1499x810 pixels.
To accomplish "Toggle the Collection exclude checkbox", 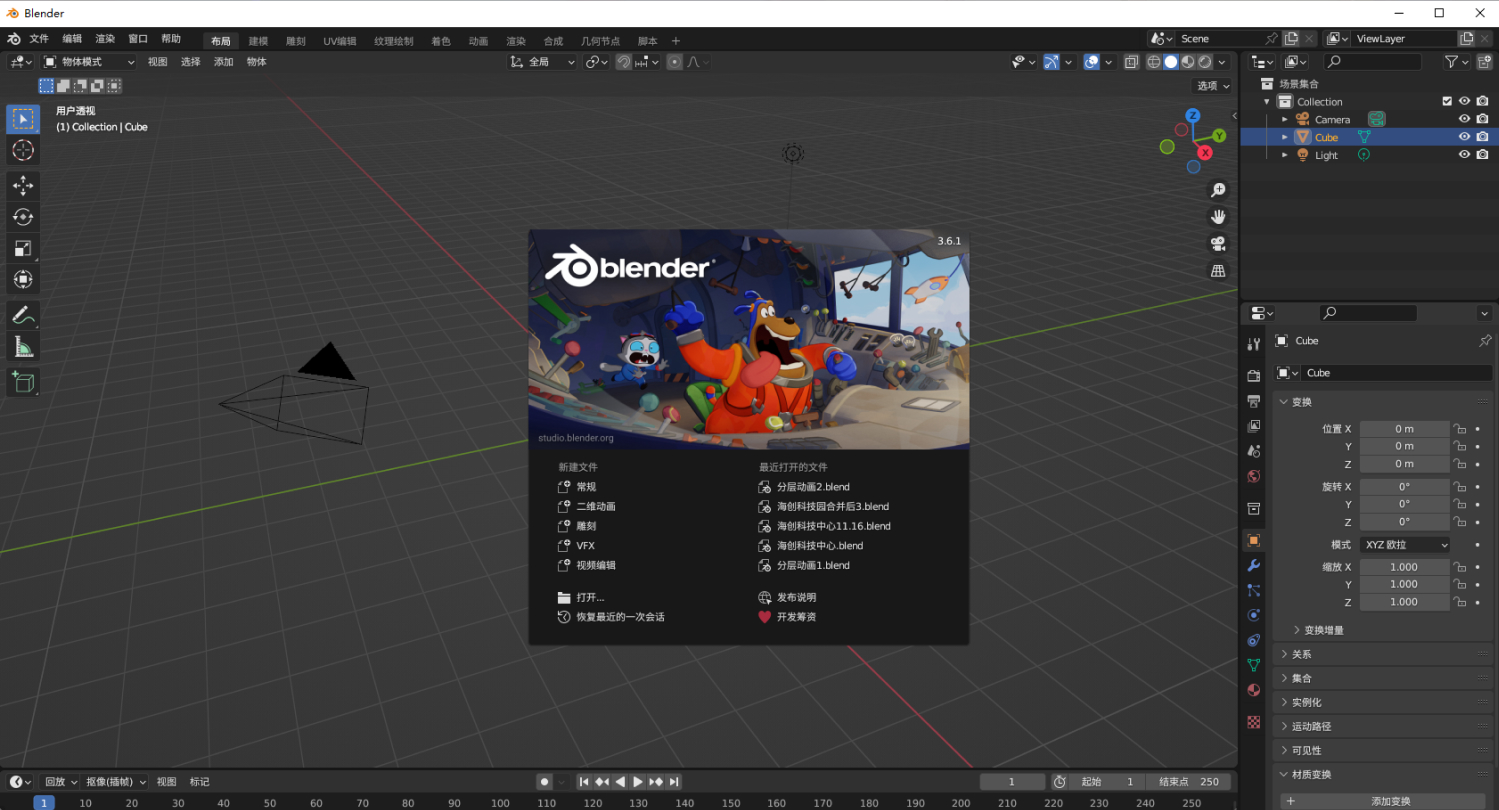I will pos(1446,101).
